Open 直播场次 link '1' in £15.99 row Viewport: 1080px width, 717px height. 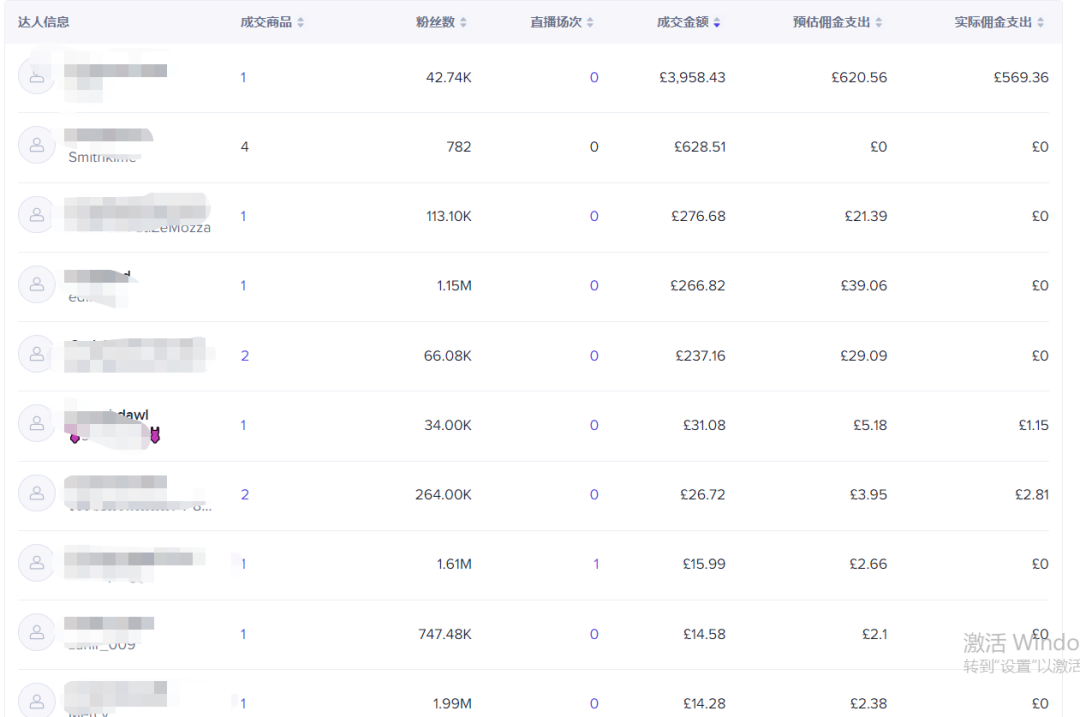(596, 564)
